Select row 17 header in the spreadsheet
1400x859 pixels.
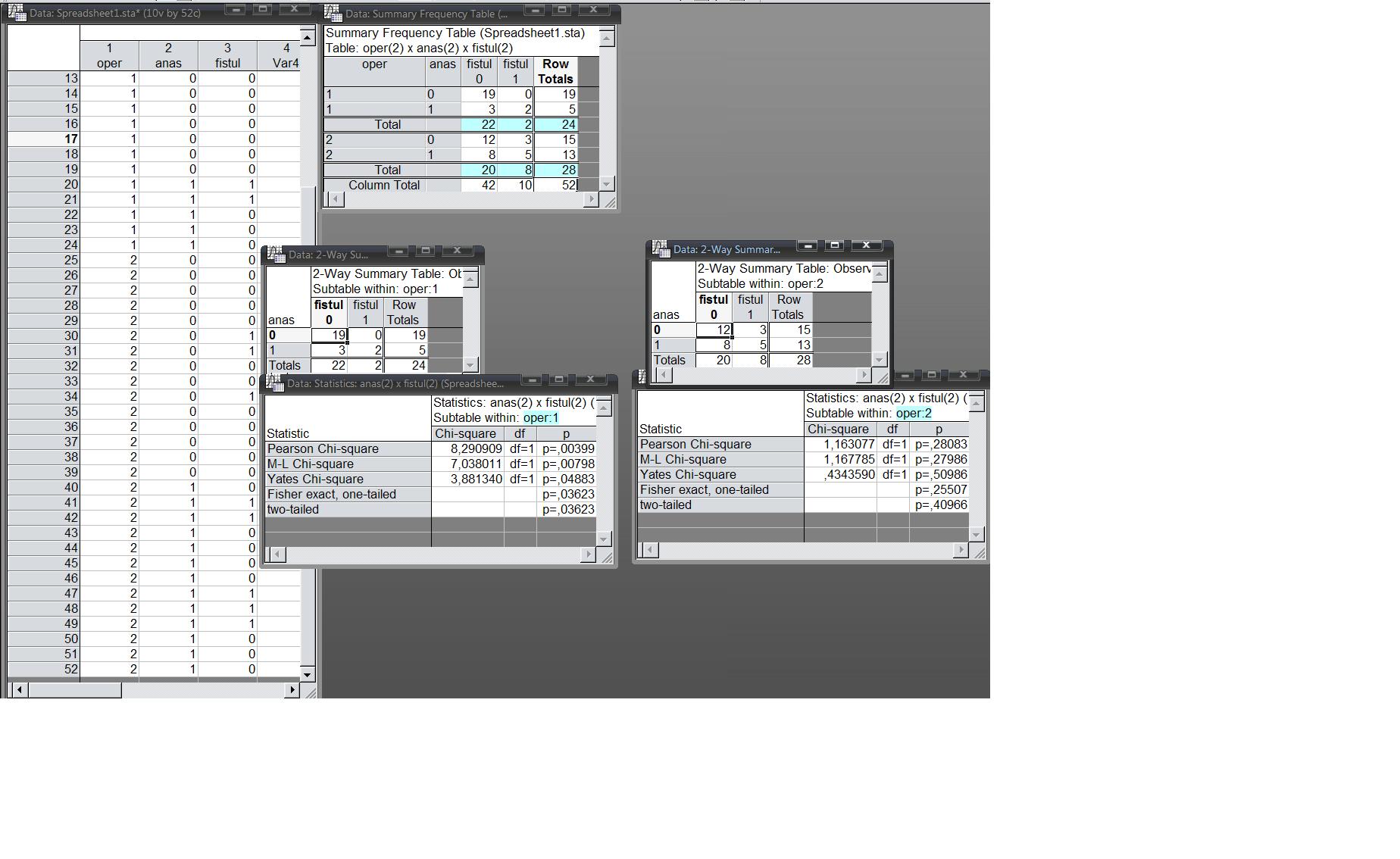coord(43,139)
